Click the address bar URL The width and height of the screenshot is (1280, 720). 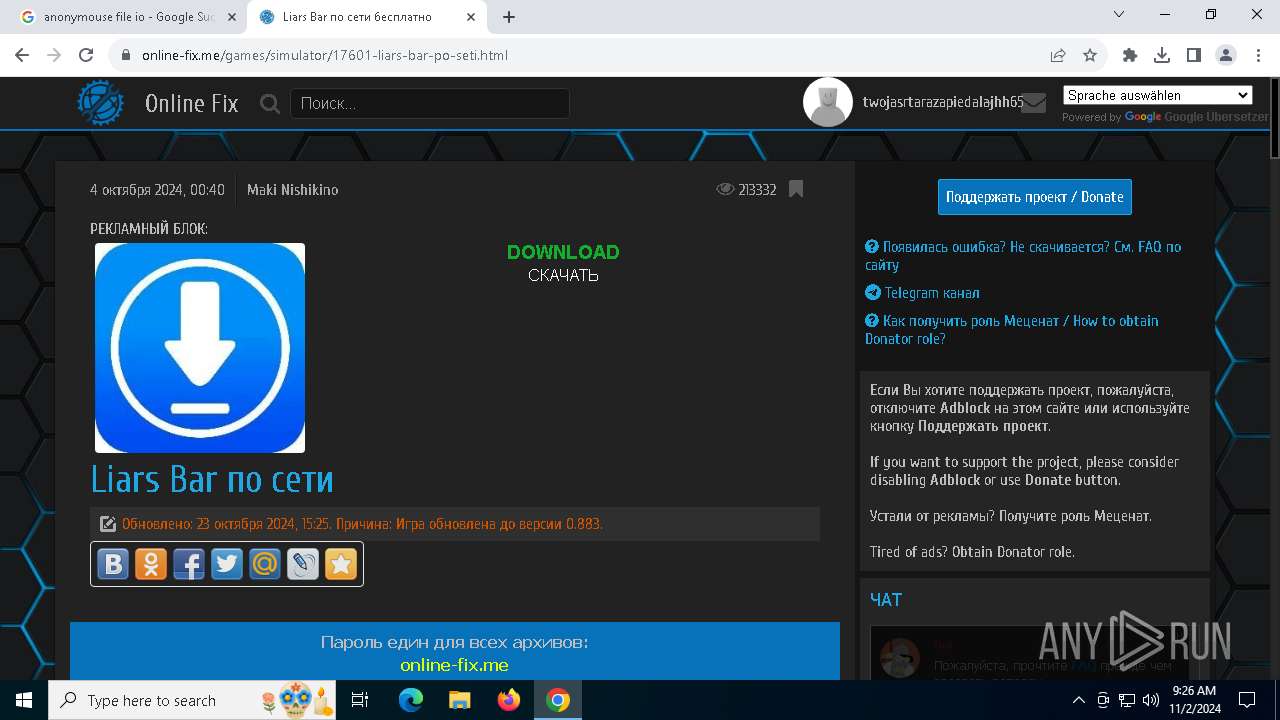click(x=325, y=55)
